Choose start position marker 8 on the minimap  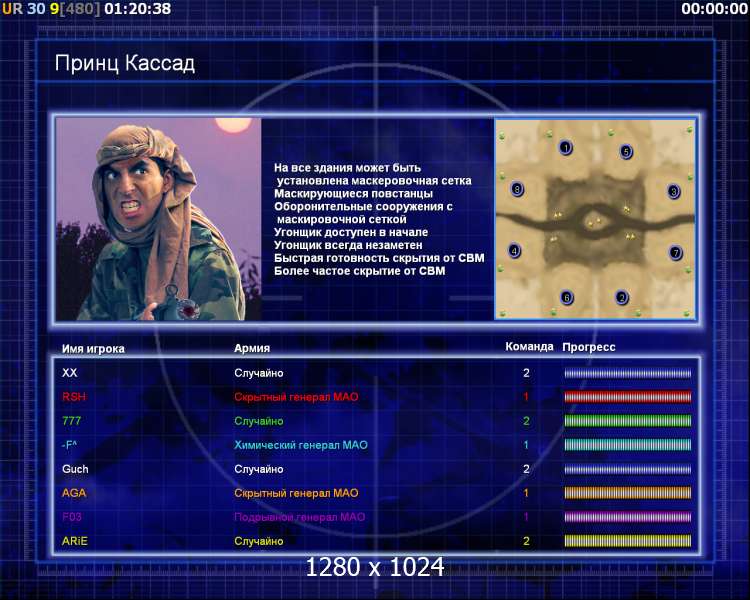pyautogui.click(x=517, y=189)
